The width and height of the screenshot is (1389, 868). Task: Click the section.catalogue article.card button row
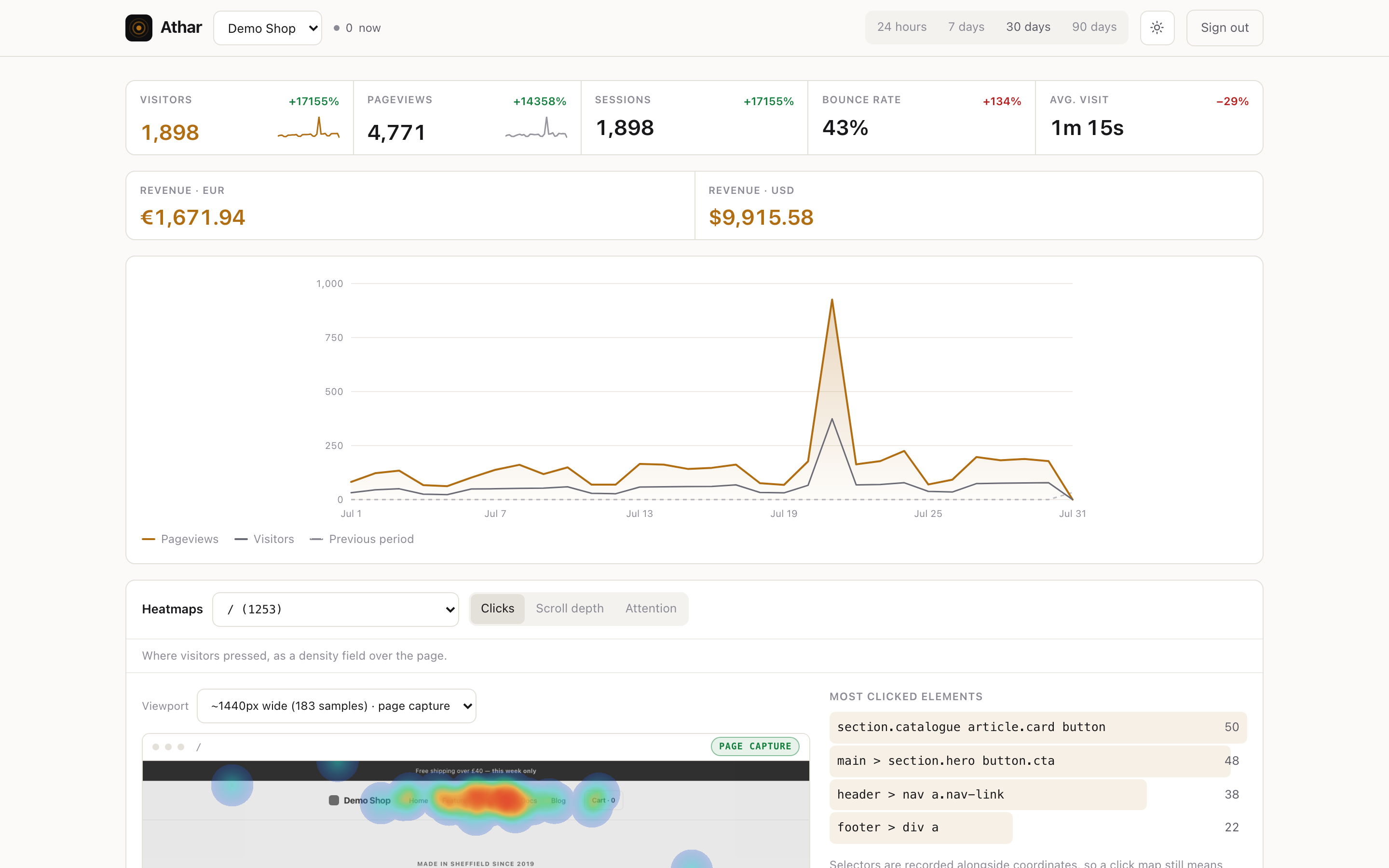point(1038,727)
